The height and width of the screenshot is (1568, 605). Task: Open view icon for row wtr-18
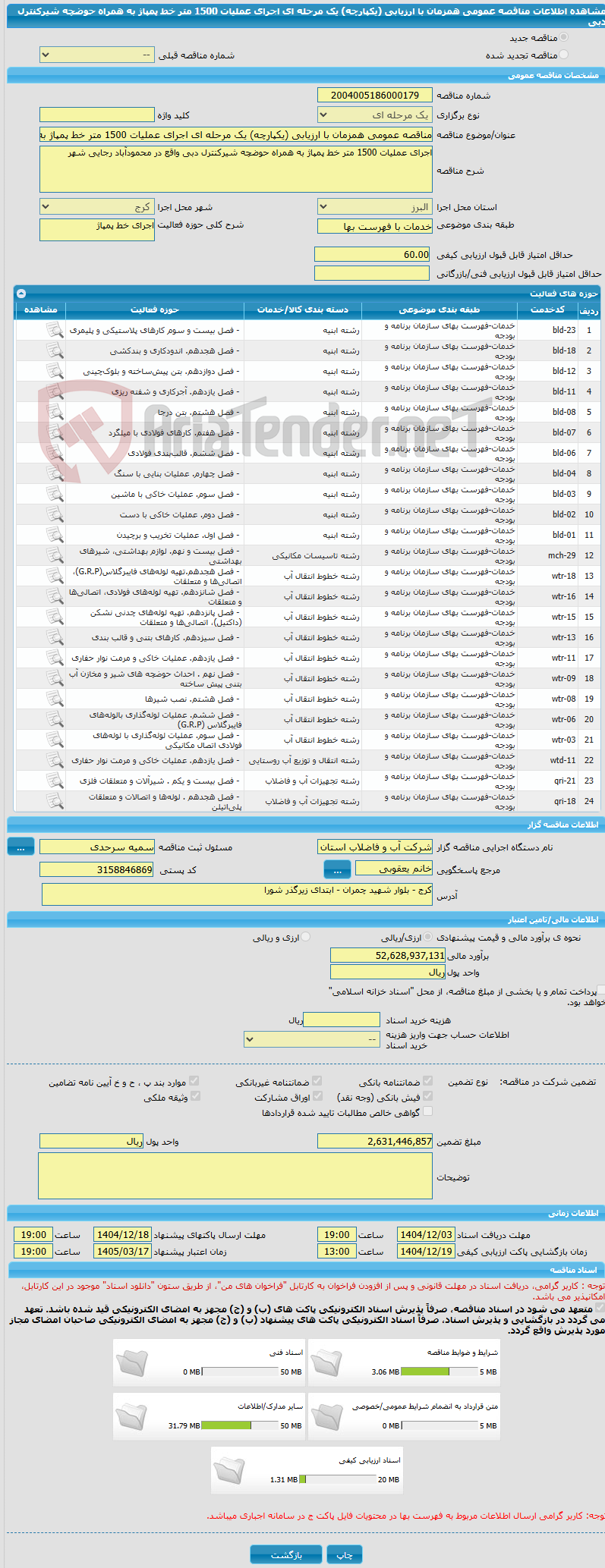tap(55, 576)
